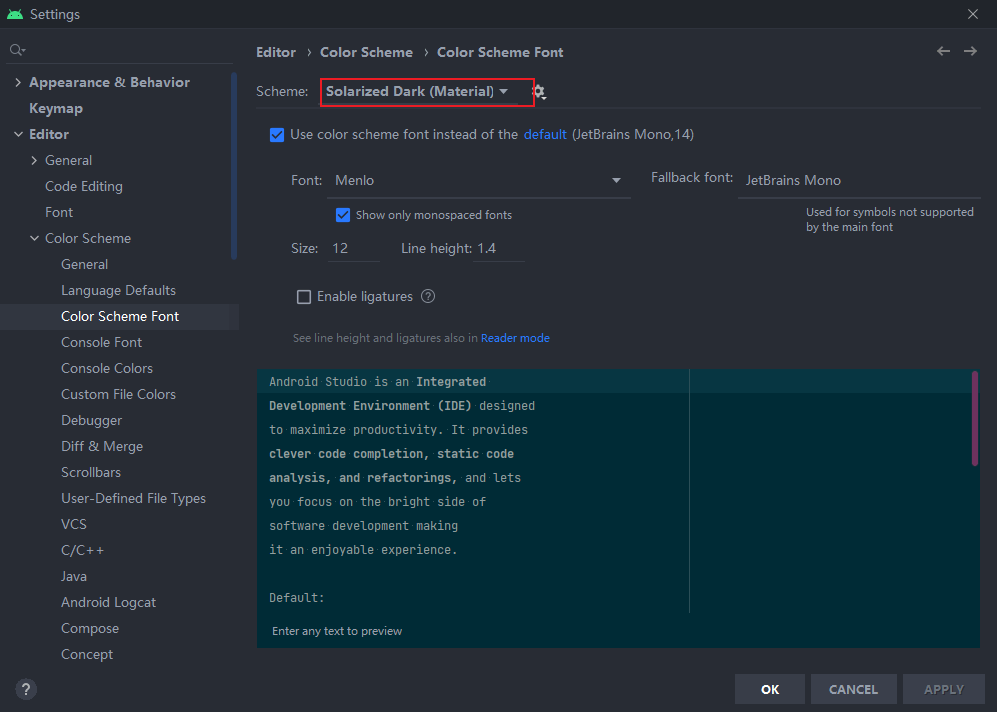Focus the settings search box
The width and height of the screenshot is (997, 712).
[121, 50]
